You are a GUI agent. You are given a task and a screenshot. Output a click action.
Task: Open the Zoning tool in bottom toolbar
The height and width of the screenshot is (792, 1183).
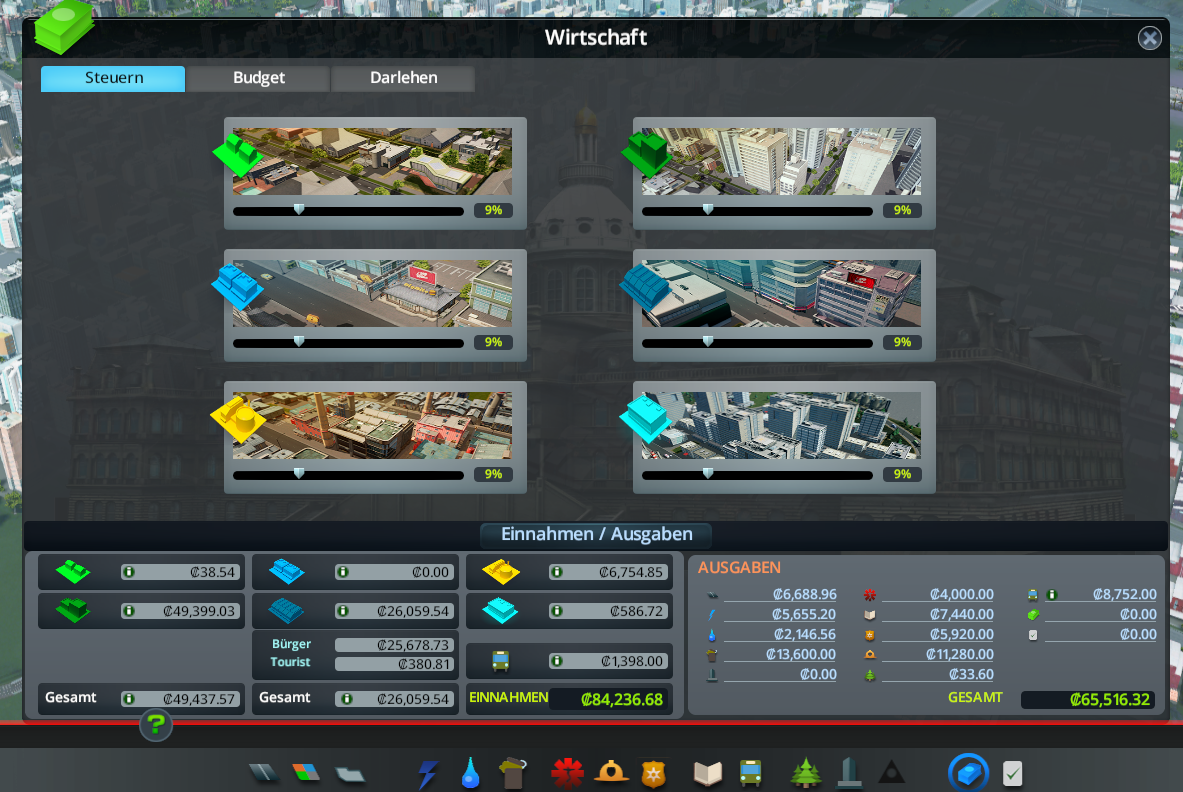pos(306,772)
